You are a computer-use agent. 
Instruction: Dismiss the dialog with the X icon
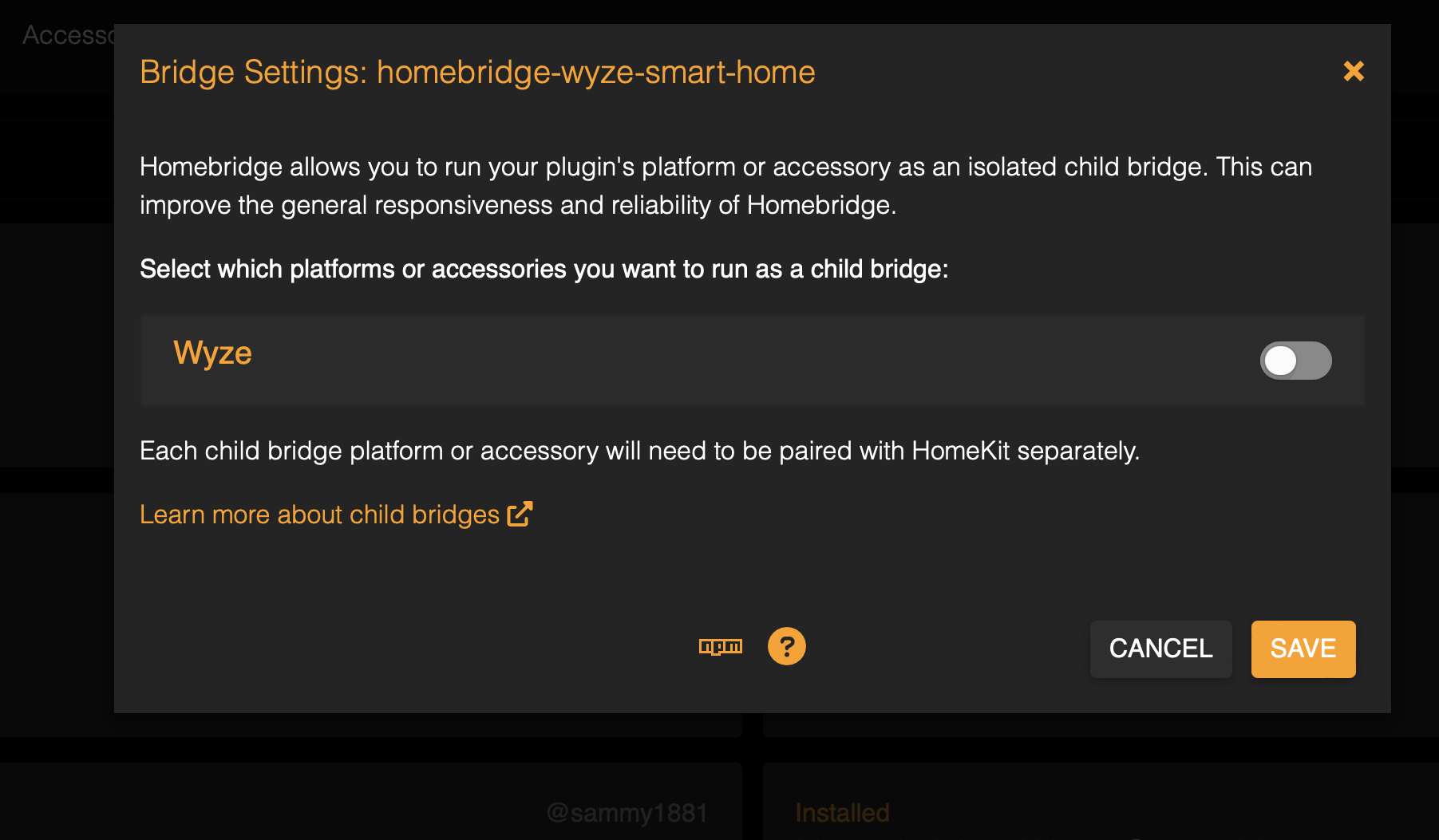[1354, 71]
